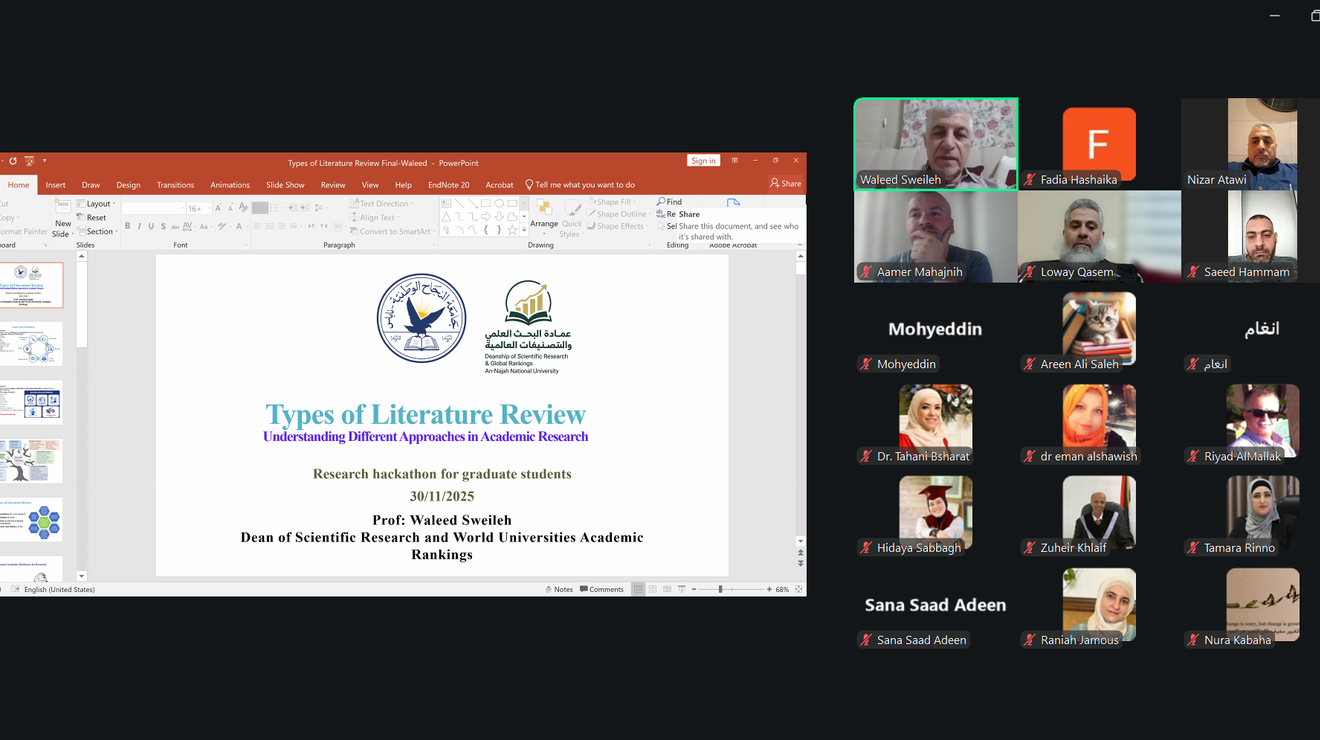This screenshot has height=740, width=1320.
Task: Switch to Slide Sorter view in status bar
Action: coord(652,589)
